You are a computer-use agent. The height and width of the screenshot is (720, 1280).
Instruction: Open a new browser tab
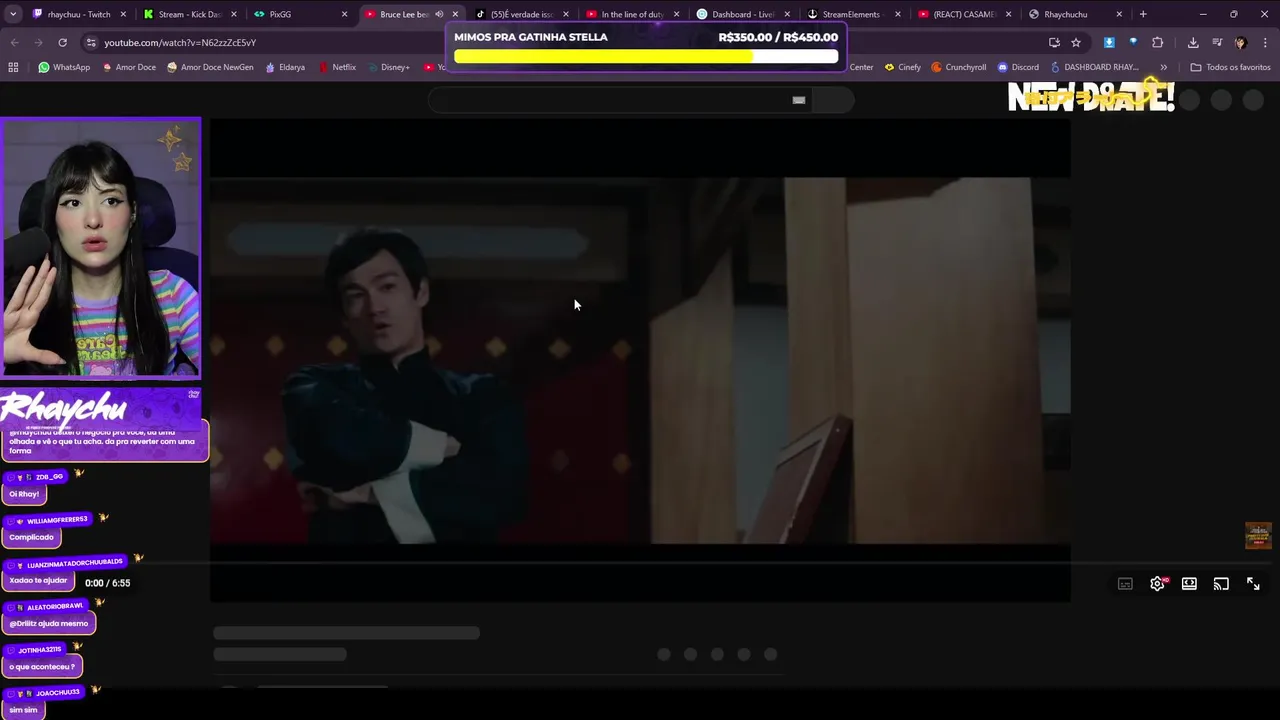tap(1143, 14)
